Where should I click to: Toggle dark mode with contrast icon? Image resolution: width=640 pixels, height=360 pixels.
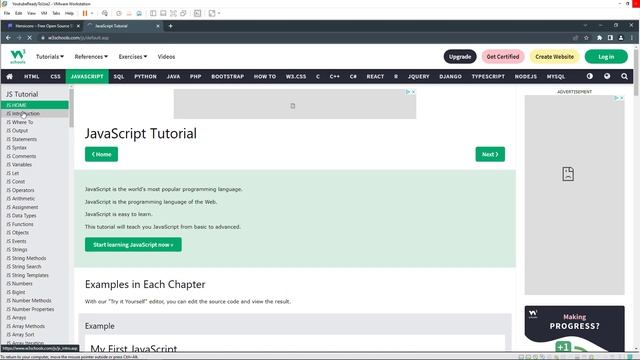coord(590,76)
